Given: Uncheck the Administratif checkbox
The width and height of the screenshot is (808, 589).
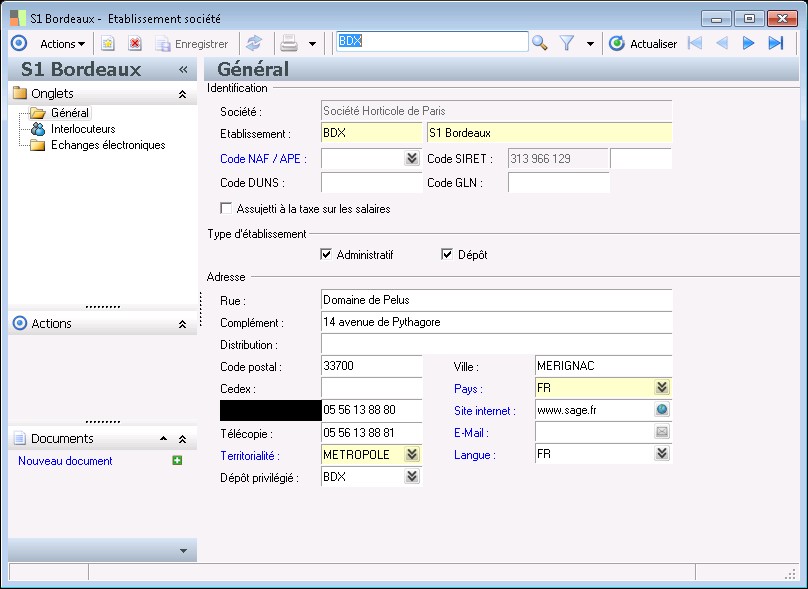Looking at the screenshot, I should click(326, 255).
